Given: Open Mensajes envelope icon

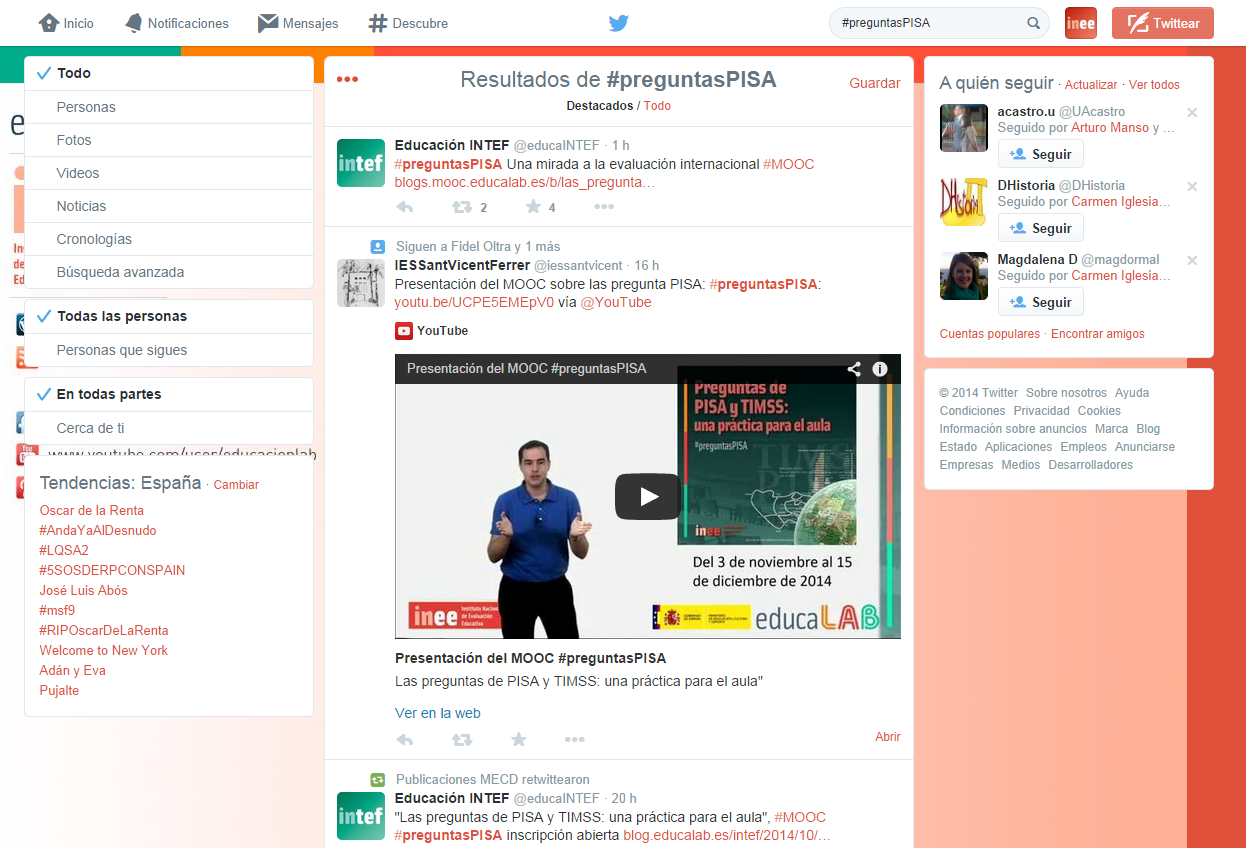Looking at the screenshot, I should pyautogui.click(x=267, y=22).
